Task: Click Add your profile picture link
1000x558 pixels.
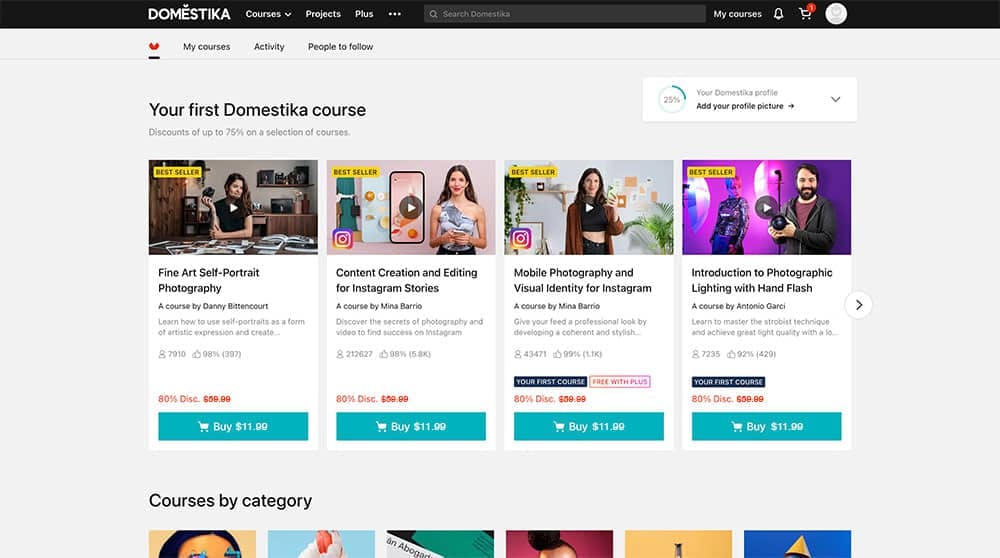Action: [x=745, y=106]
